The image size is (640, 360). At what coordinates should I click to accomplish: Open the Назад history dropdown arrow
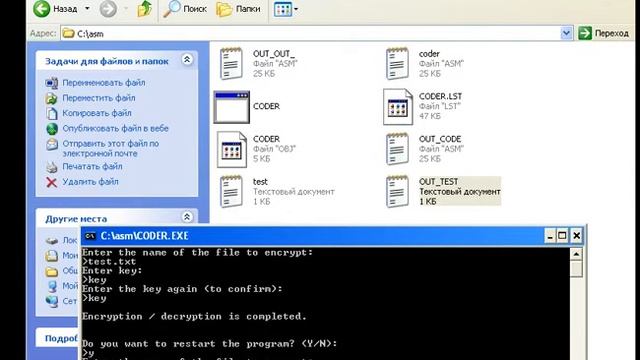click(87, 9)
